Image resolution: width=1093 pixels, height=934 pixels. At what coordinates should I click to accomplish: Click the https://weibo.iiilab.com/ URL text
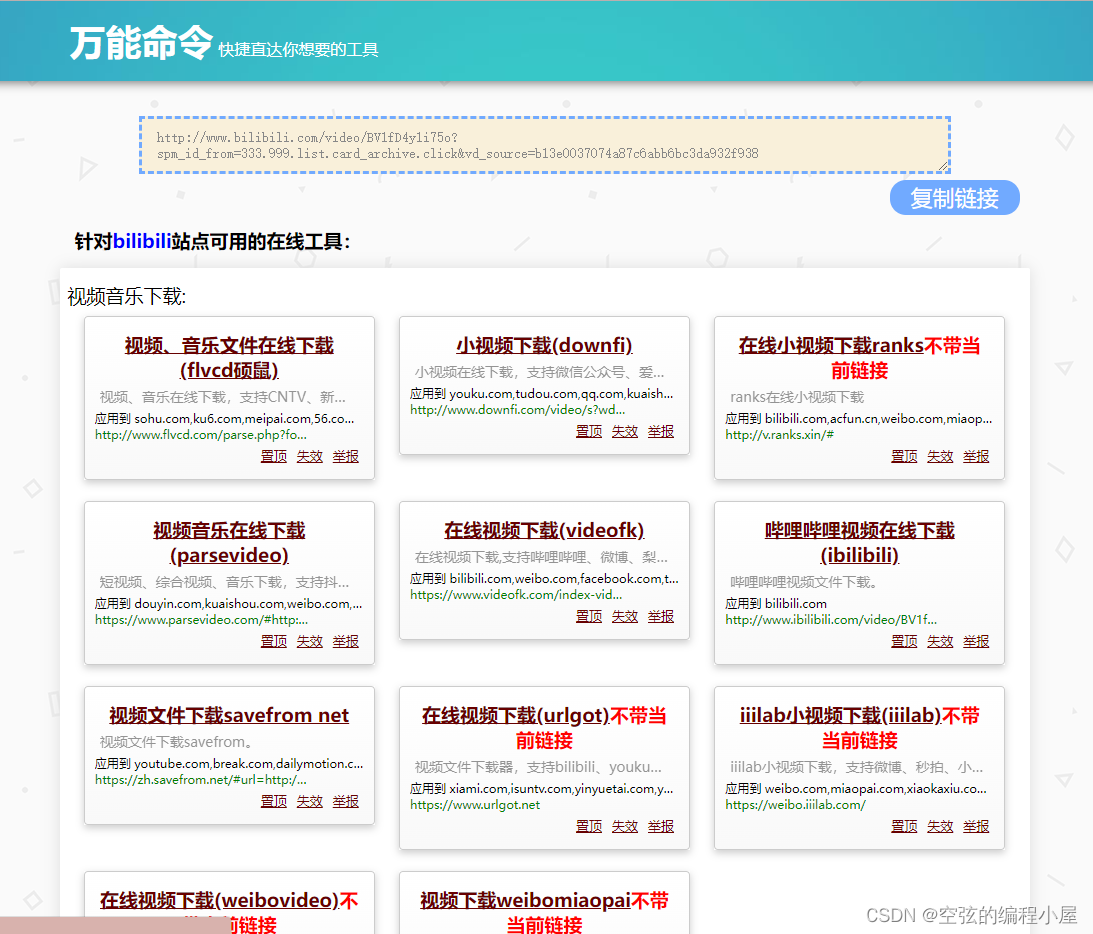pyautogui.click(x=795, y=805)
